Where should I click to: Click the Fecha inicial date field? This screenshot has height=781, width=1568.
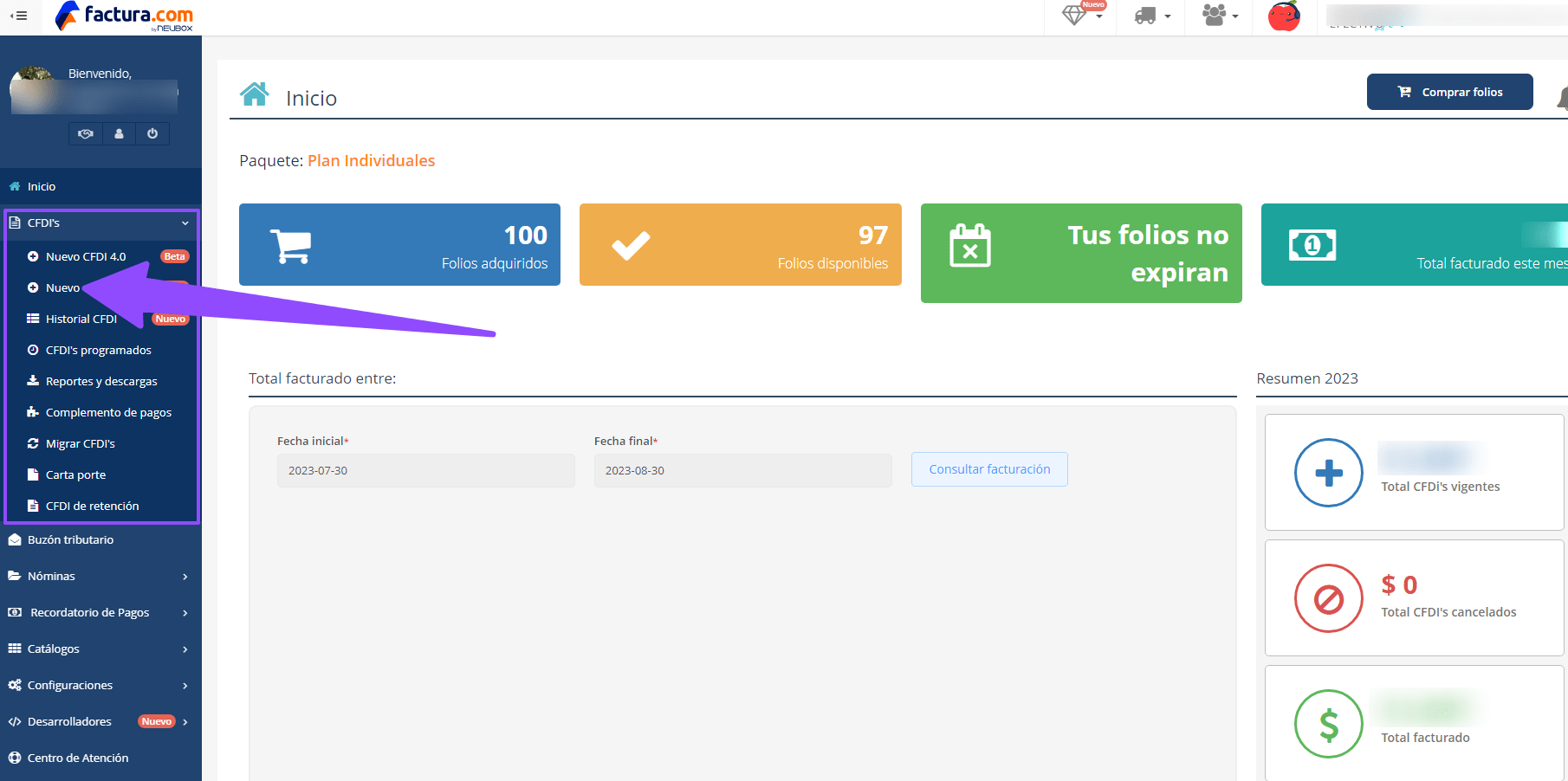(425, 471)
